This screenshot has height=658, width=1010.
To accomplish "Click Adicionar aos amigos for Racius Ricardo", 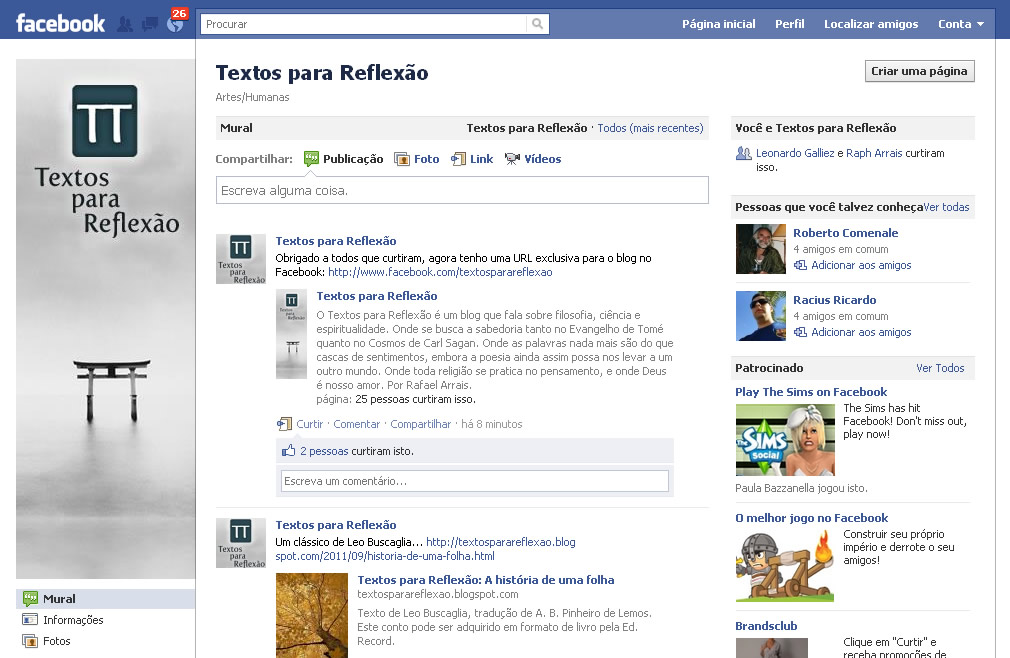I will [861, 332].
